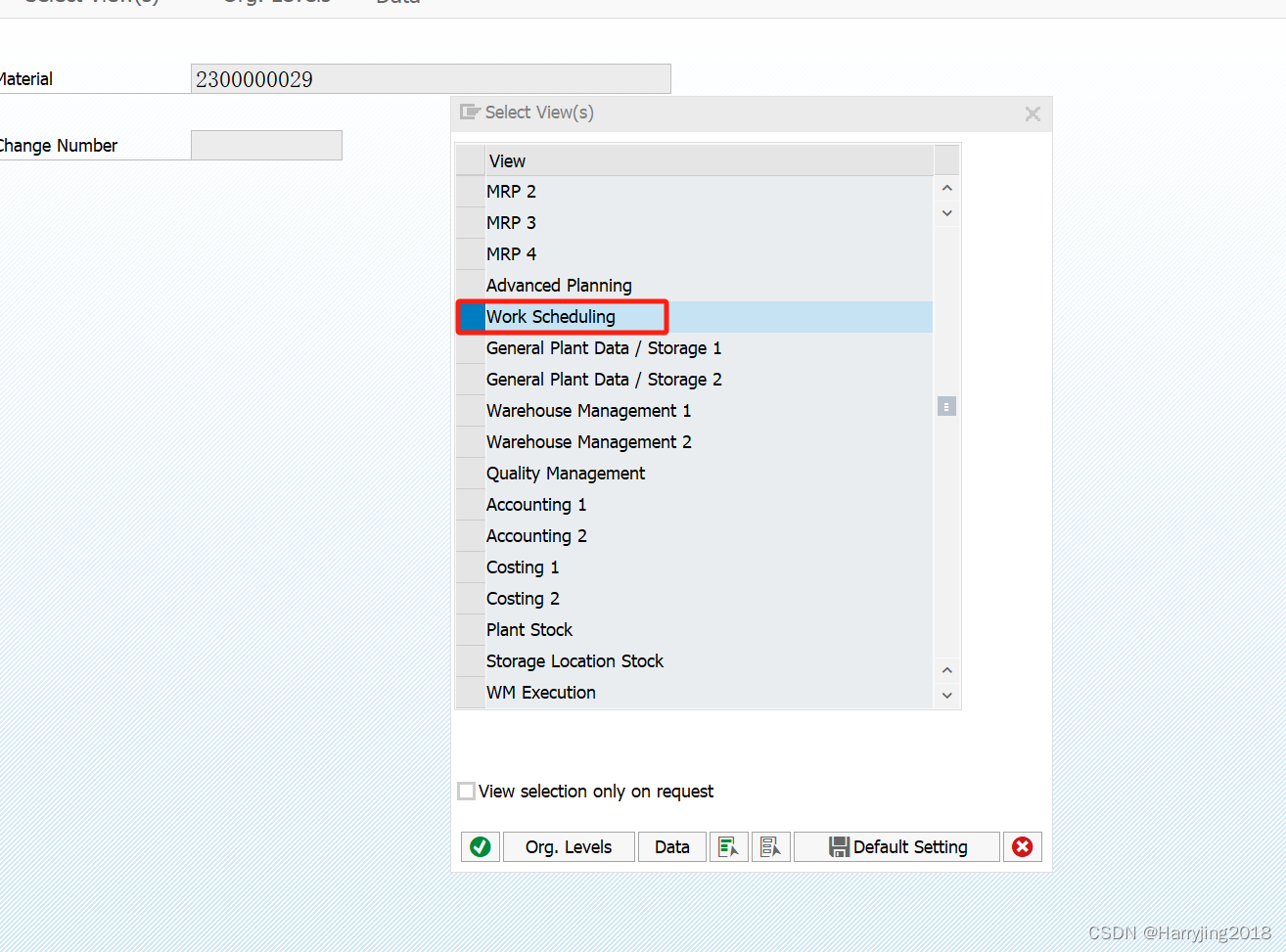This screenshot has width=1286, height=952.
Task: Click the table configuration corner button
Action: [x=946, y=160]
